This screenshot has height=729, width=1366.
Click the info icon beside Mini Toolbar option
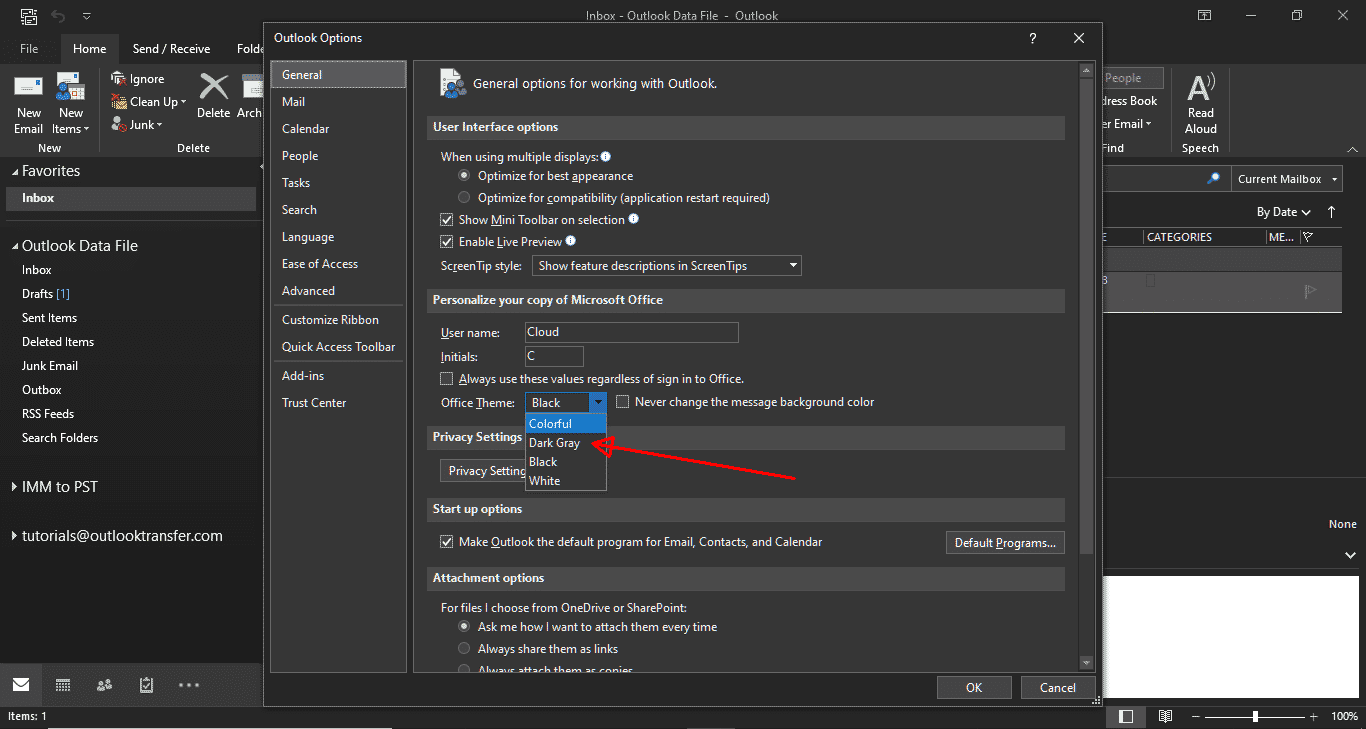pyautogui.click(x=633, y=219)
